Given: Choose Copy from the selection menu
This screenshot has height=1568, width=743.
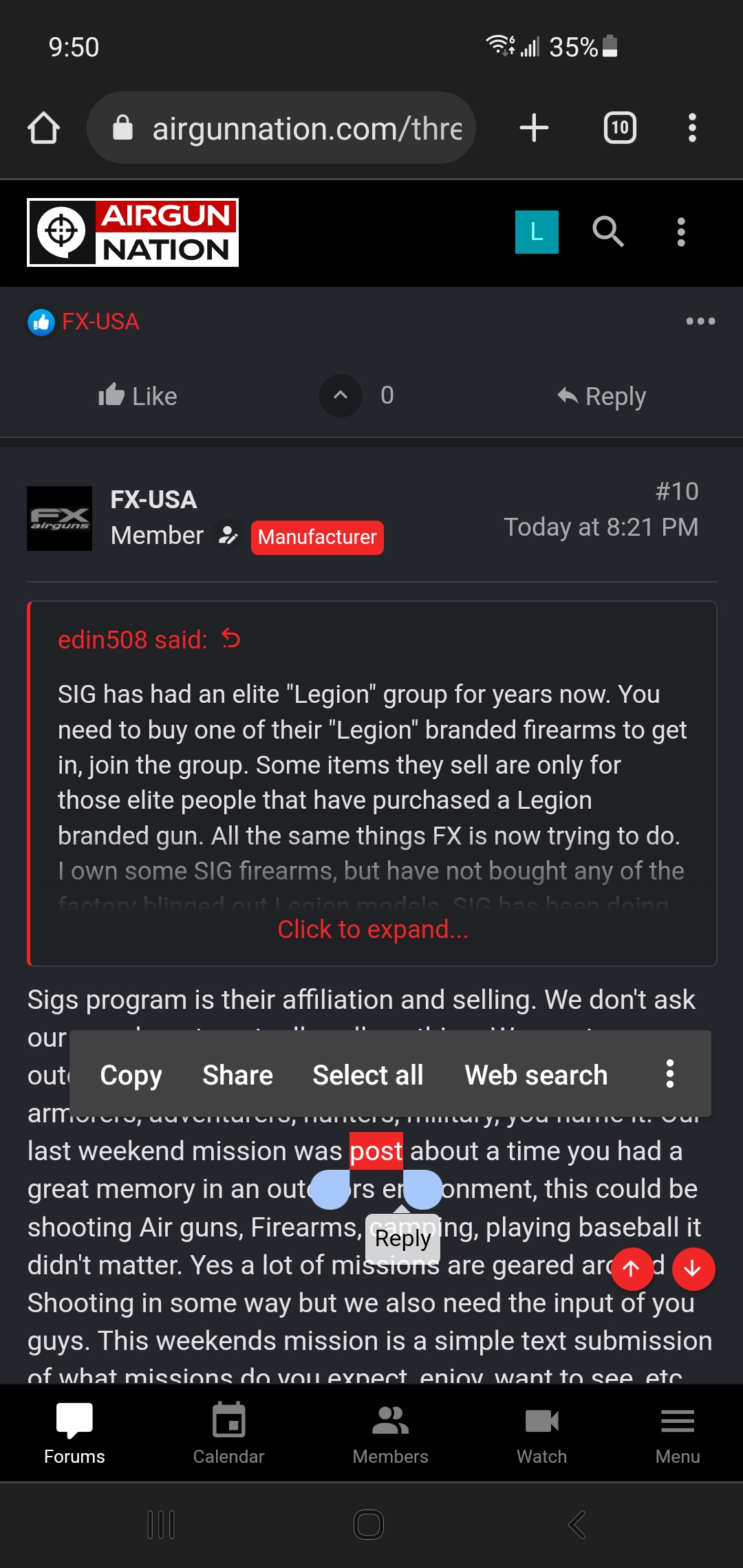Looking at the screenshot, I should (131, 1075).
